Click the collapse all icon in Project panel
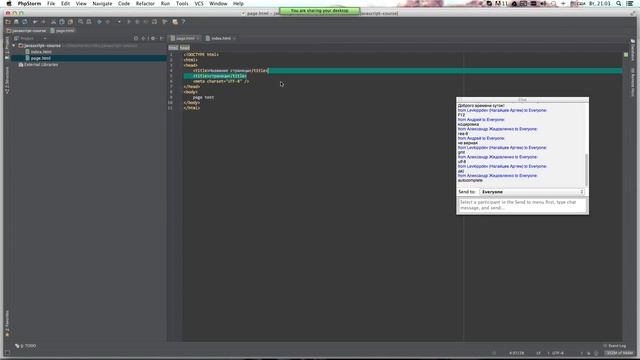The height and width of the screenshot is (360, 640). coord(143,38)
